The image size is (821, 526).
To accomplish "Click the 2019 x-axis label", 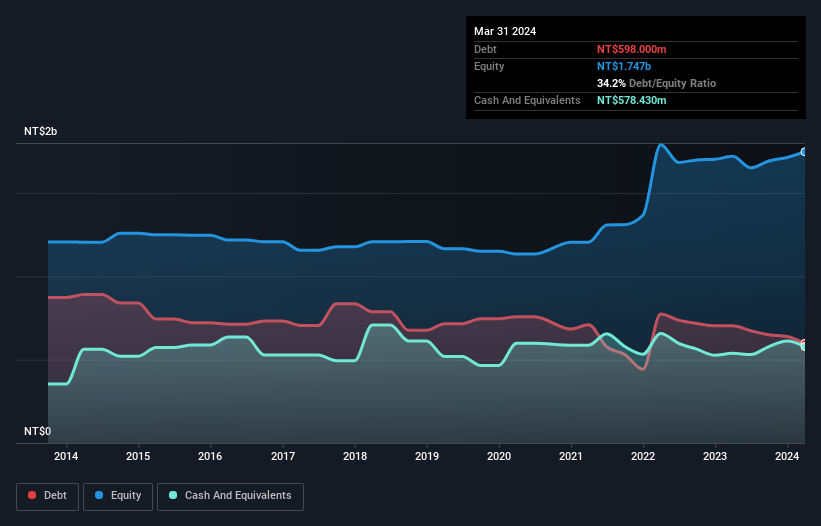I will (427, 456).
